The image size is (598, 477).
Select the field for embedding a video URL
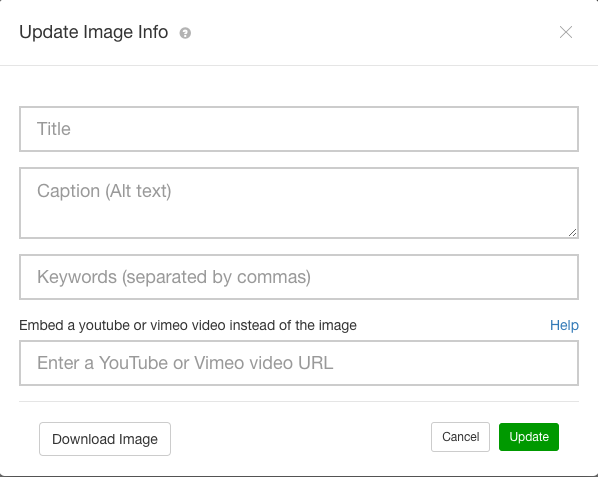[x=299, y=363]
